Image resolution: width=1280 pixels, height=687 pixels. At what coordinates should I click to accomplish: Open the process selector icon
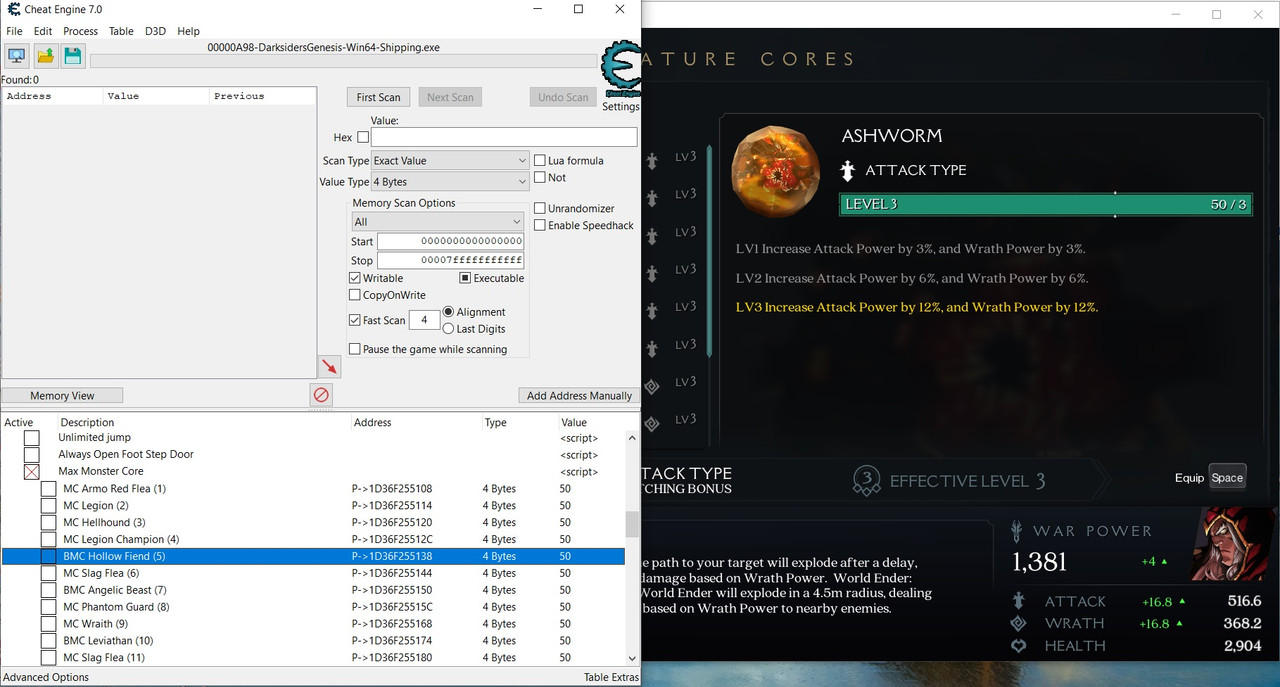point(17,55)
